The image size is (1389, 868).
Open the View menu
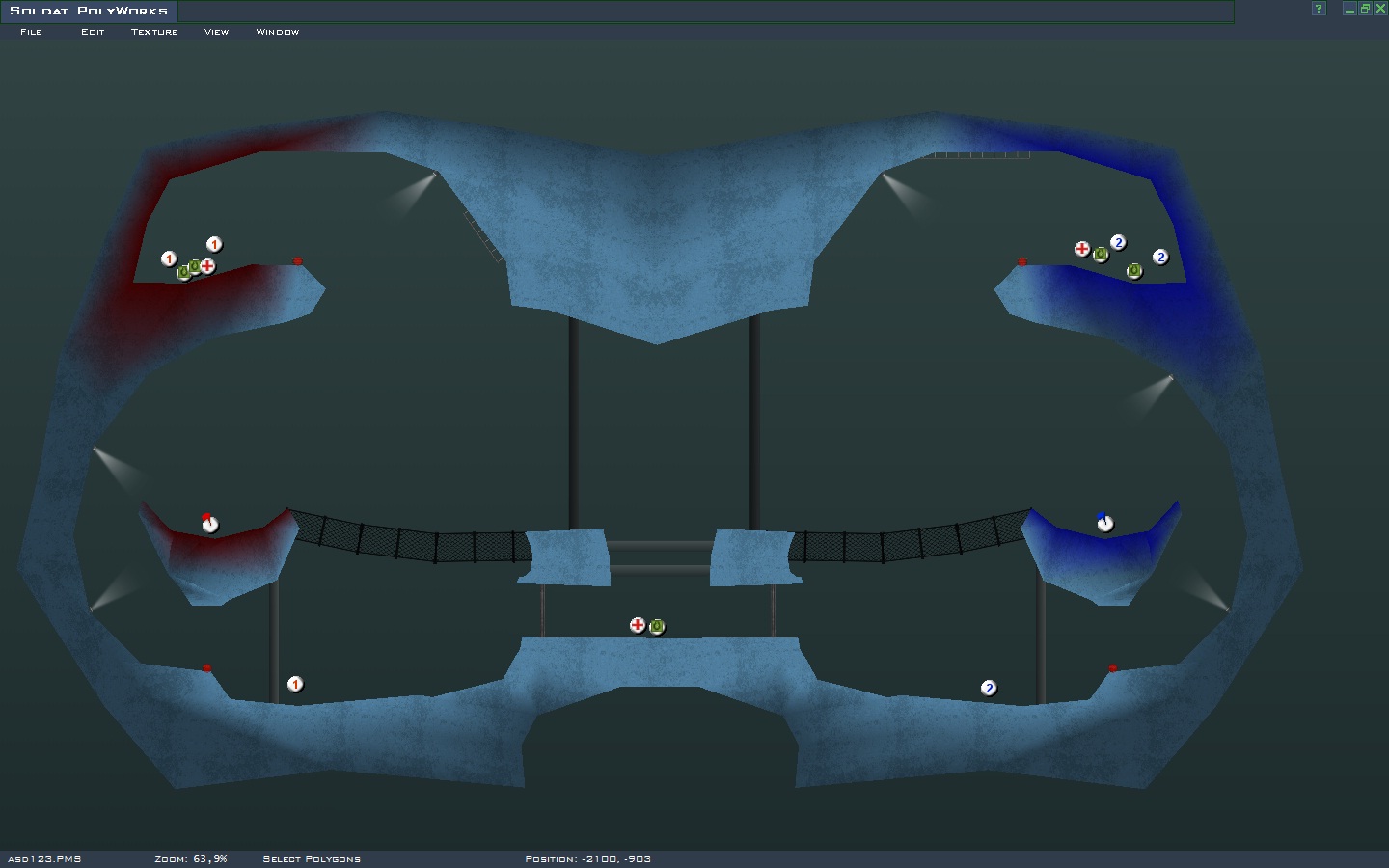pos(216,32)
